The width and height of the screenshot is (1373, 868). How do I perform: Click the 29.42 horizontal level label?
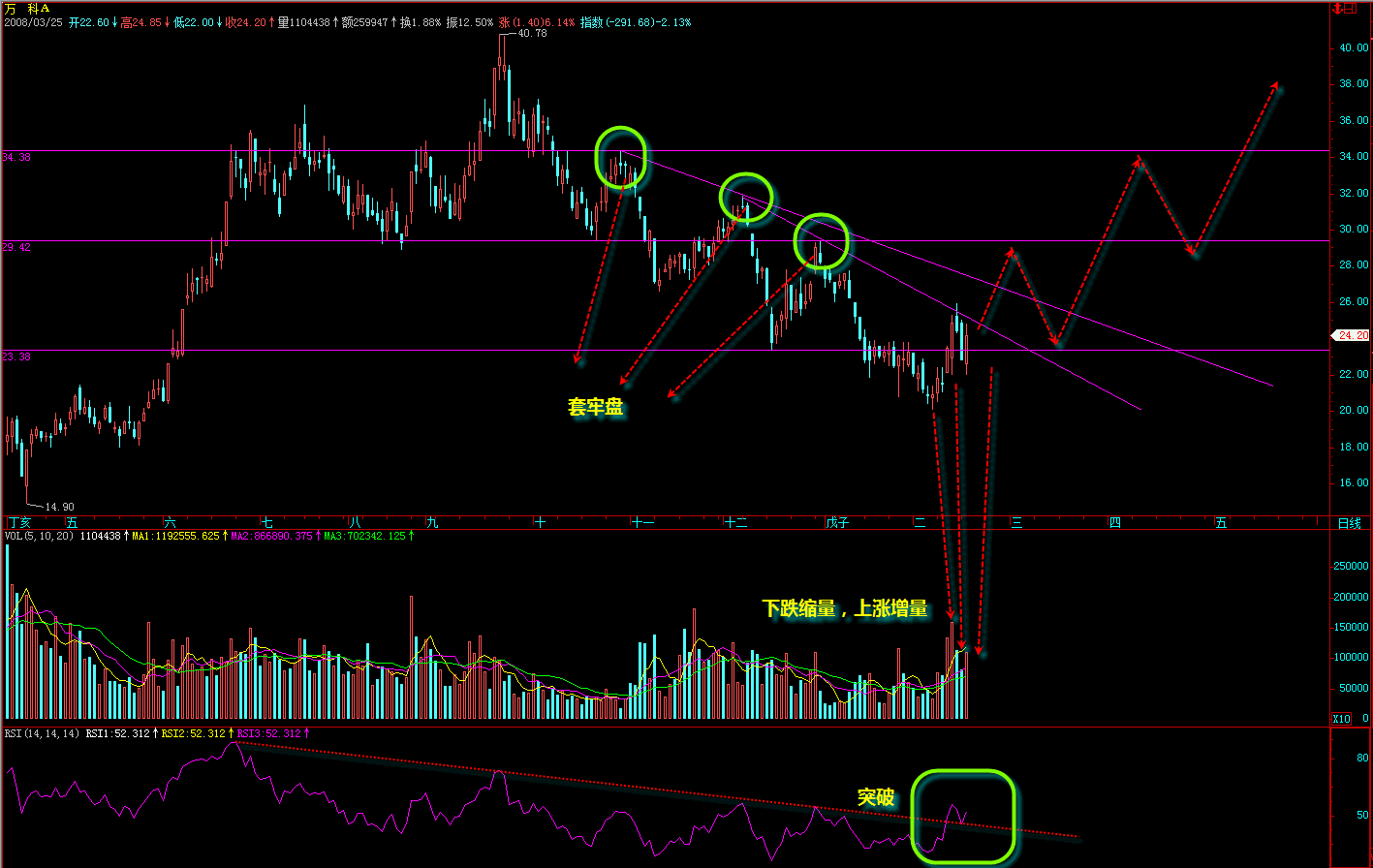coord(16,247)
